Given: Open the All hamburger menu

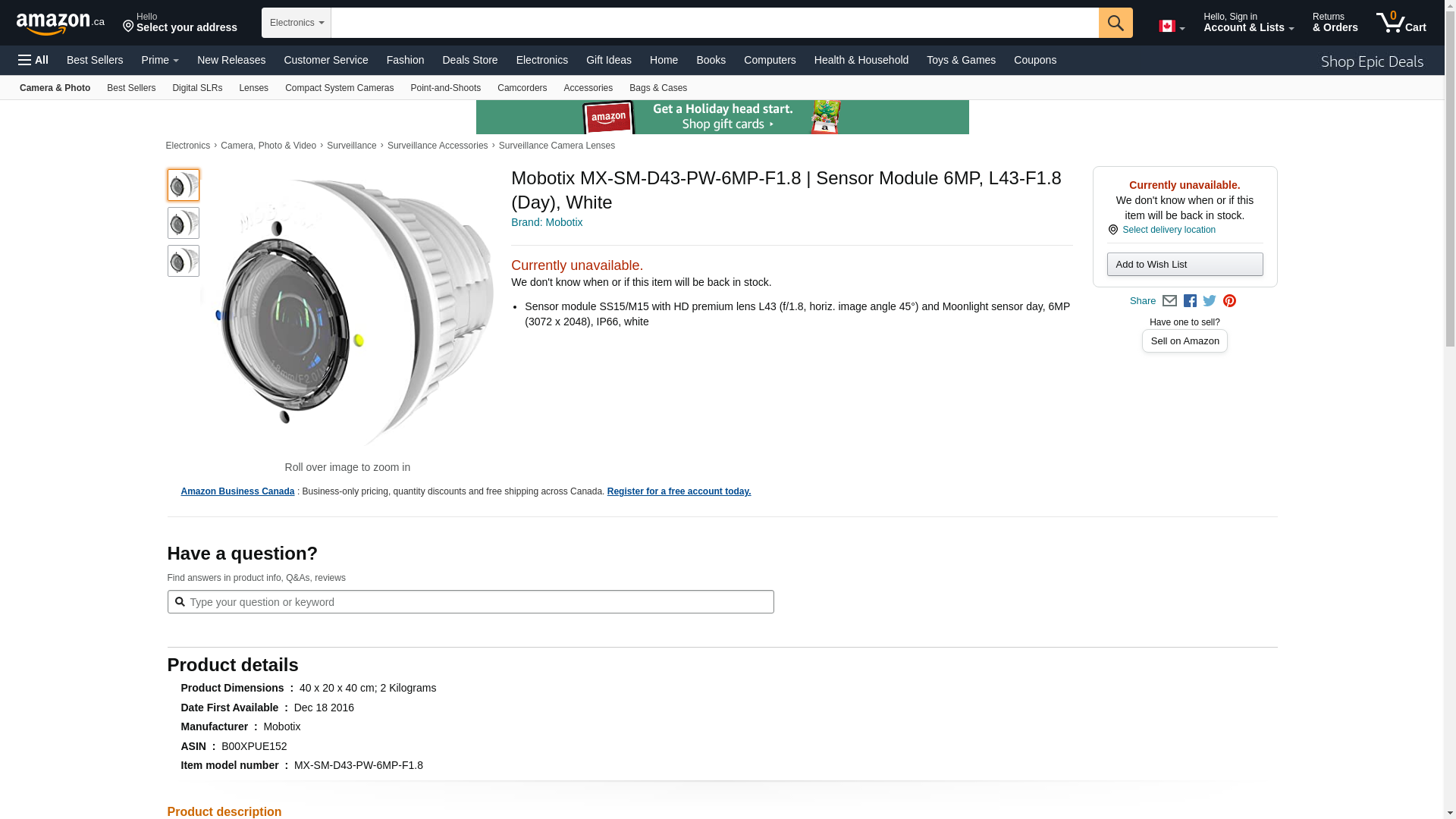Looking at the screenshot, I should coord(33,60).
